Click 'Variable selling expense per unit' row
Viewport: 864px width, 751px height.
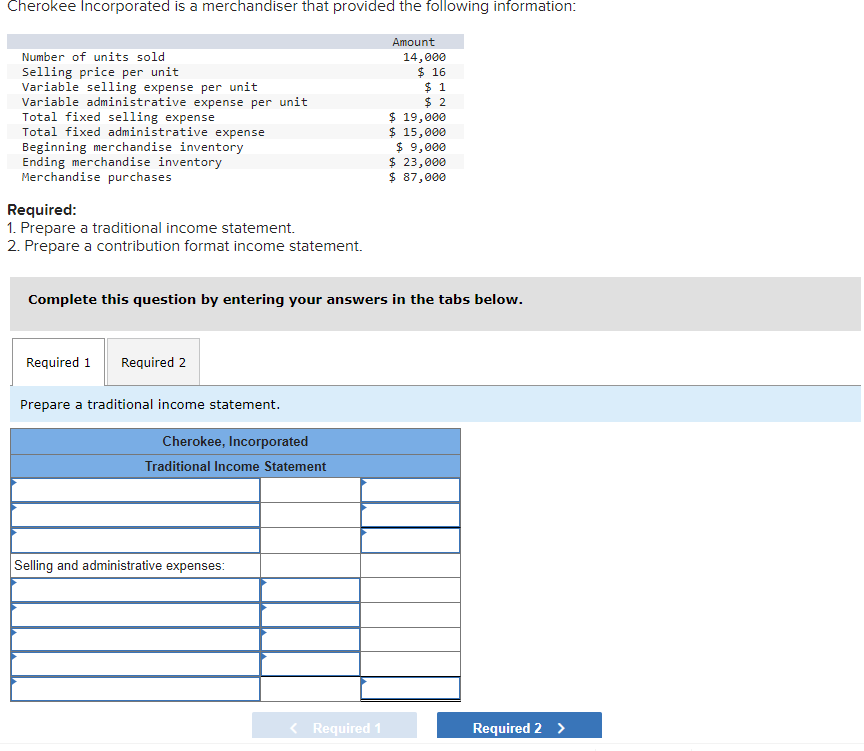(235, 87)
